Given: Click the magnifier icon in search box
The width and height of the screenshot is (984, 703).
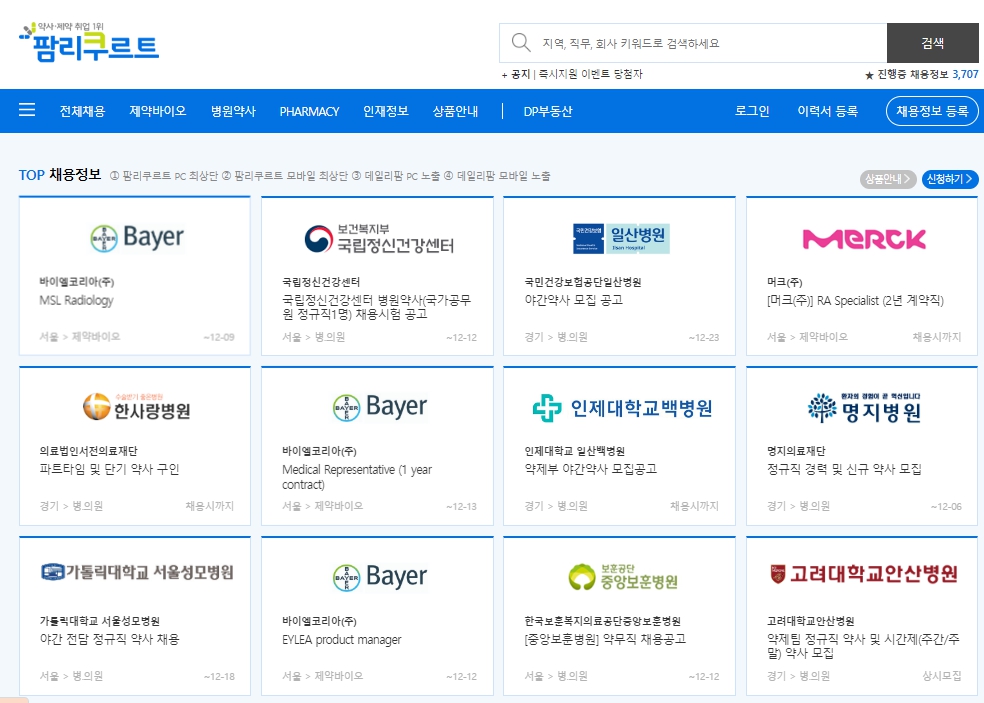Looking at the screenshot, I should (x=520, y=43).
